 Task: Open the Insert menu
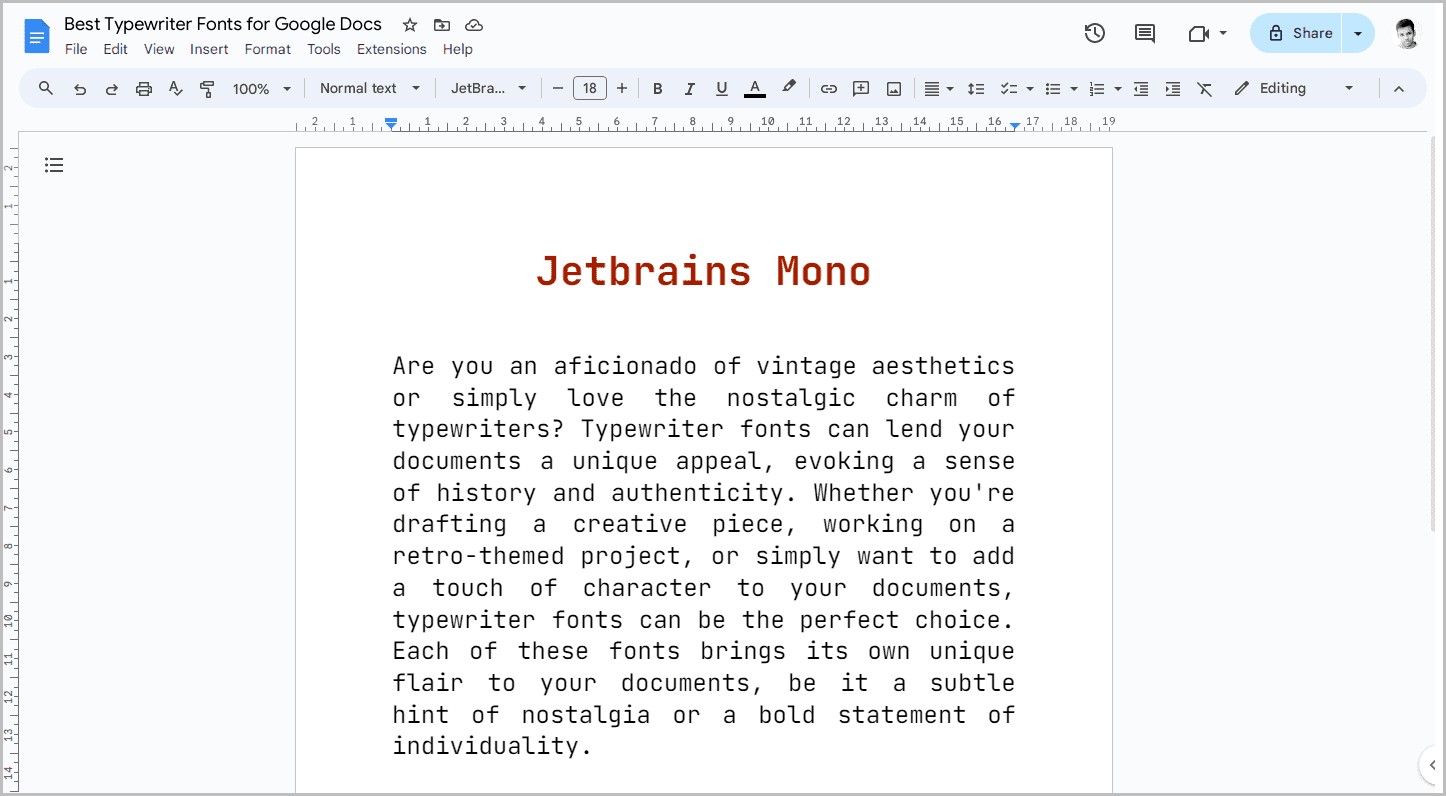pos(209,49)
